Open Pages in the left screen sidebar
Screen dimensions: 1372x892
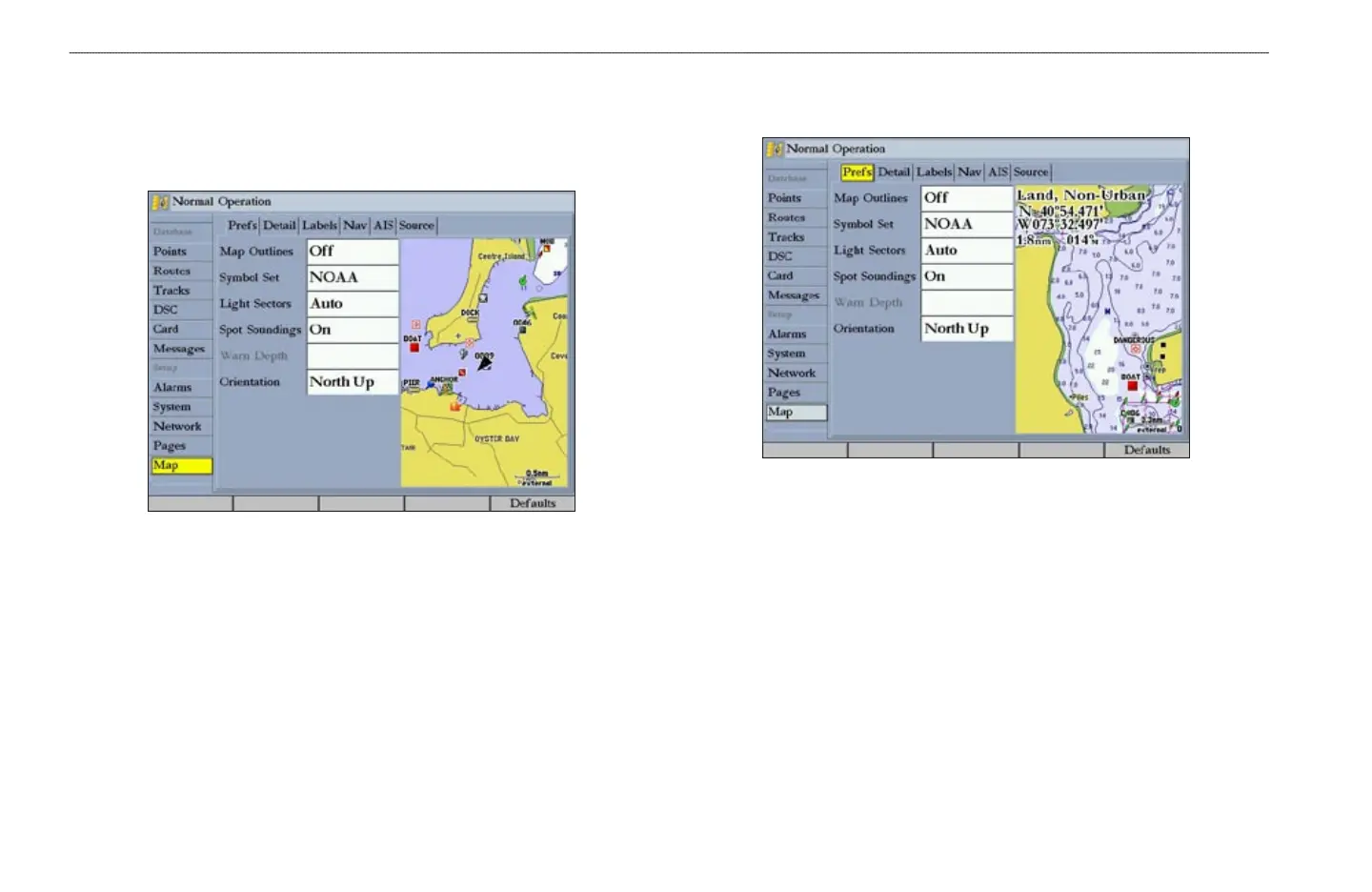tap(181, 446)
